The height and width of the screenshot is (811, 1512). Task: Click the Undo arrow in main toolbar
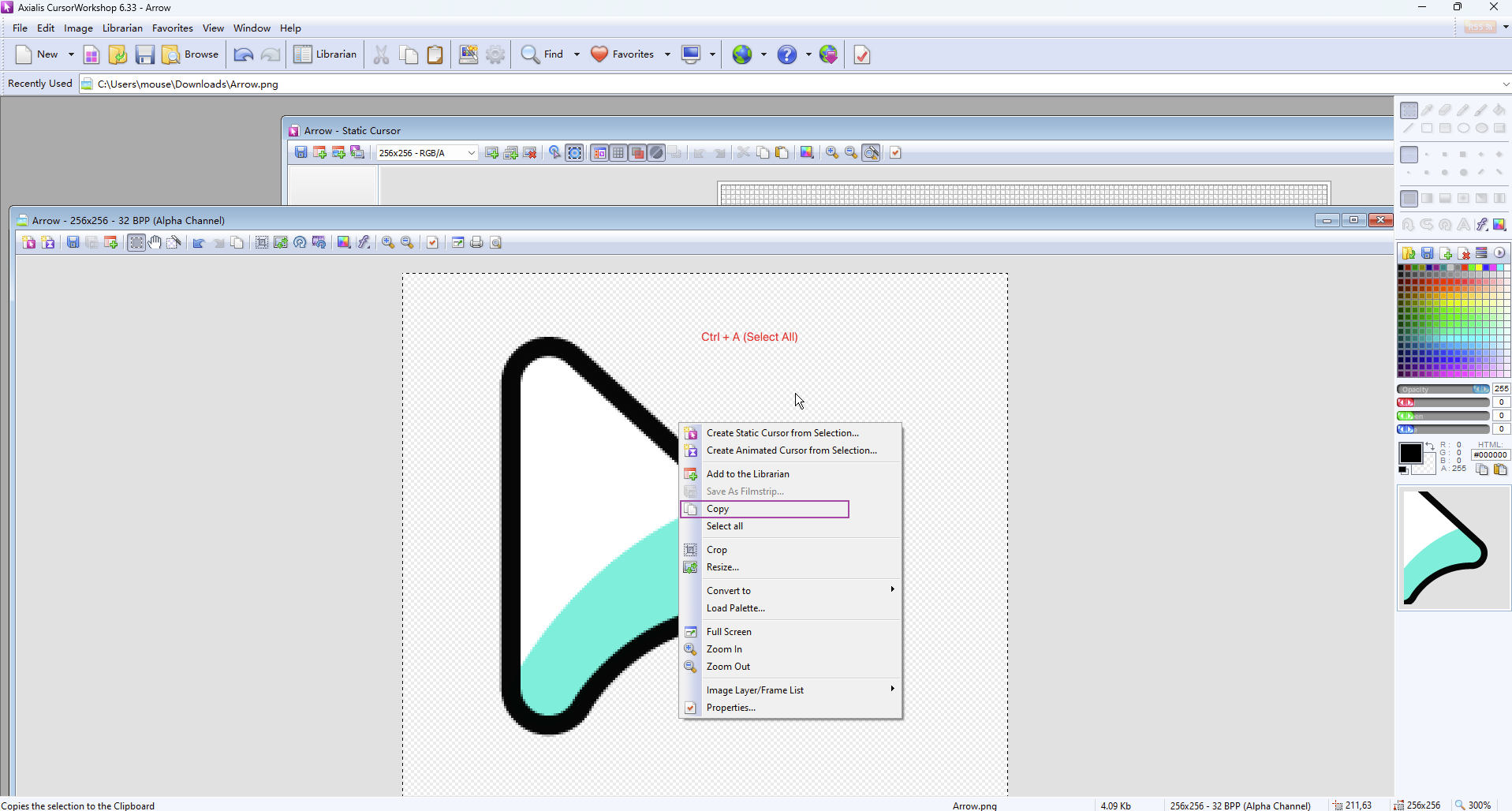coord(244,54)
